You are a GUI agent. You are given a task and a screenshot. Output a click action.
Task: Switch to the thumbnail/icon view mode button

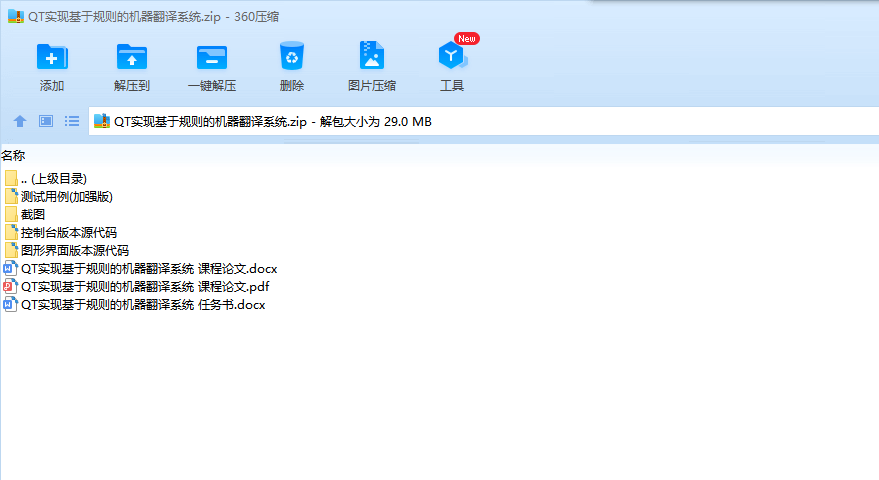(x=46, y=121)
